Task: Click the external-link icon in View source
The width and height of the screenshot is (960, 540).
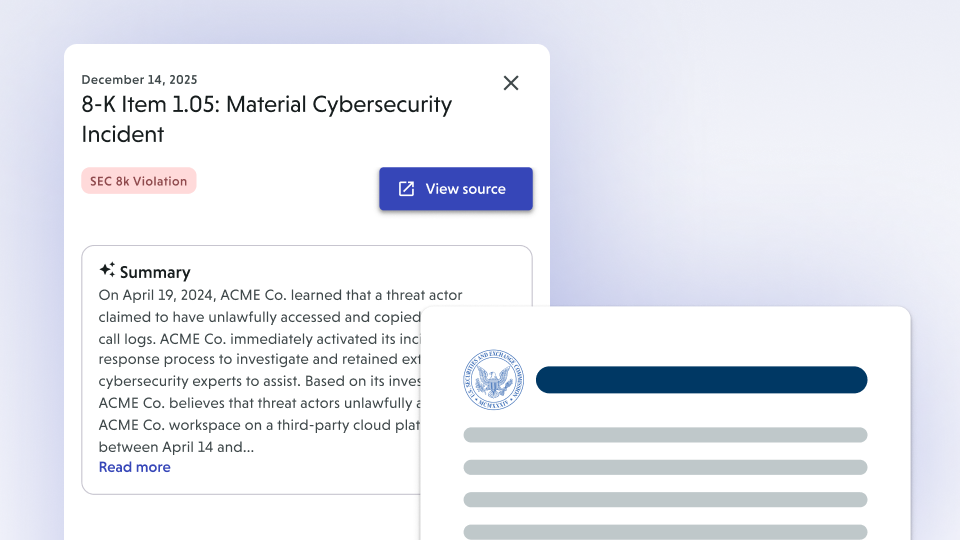Action: tap(406, 189)
